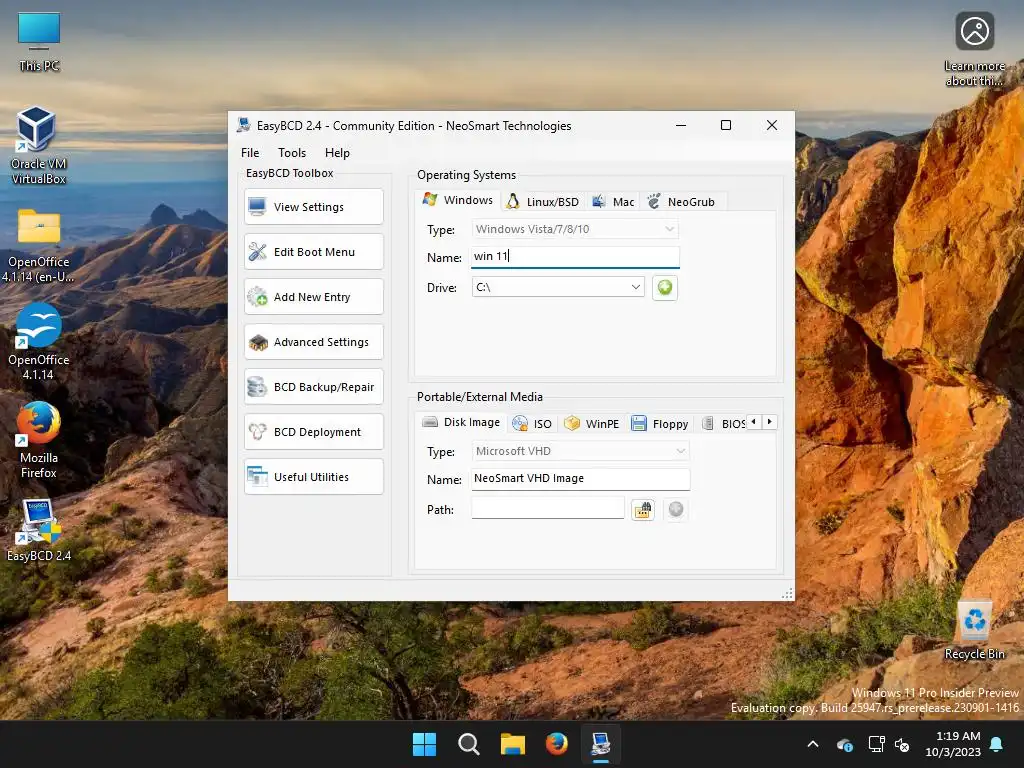Open the Help menu

(x=338, y=153)
